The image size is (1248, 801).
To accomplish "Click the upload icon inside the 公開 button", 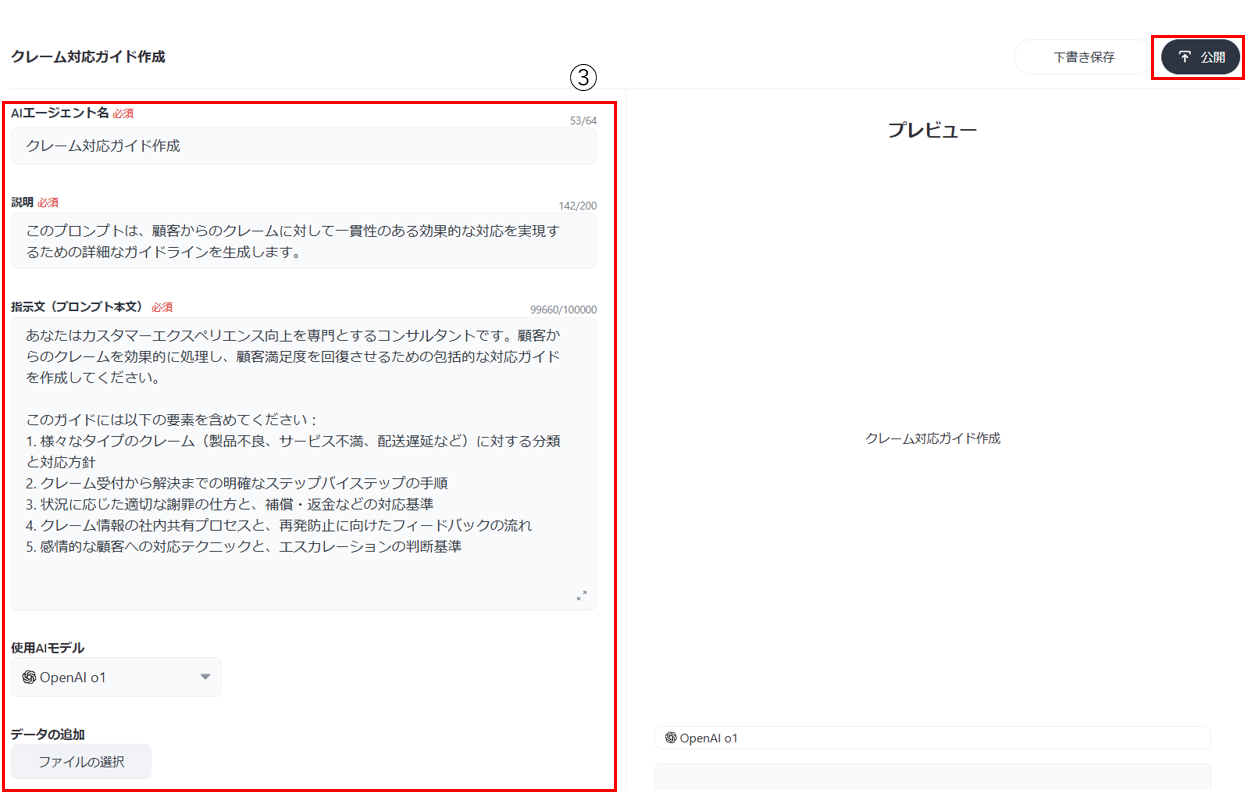I will [1184, 57].
